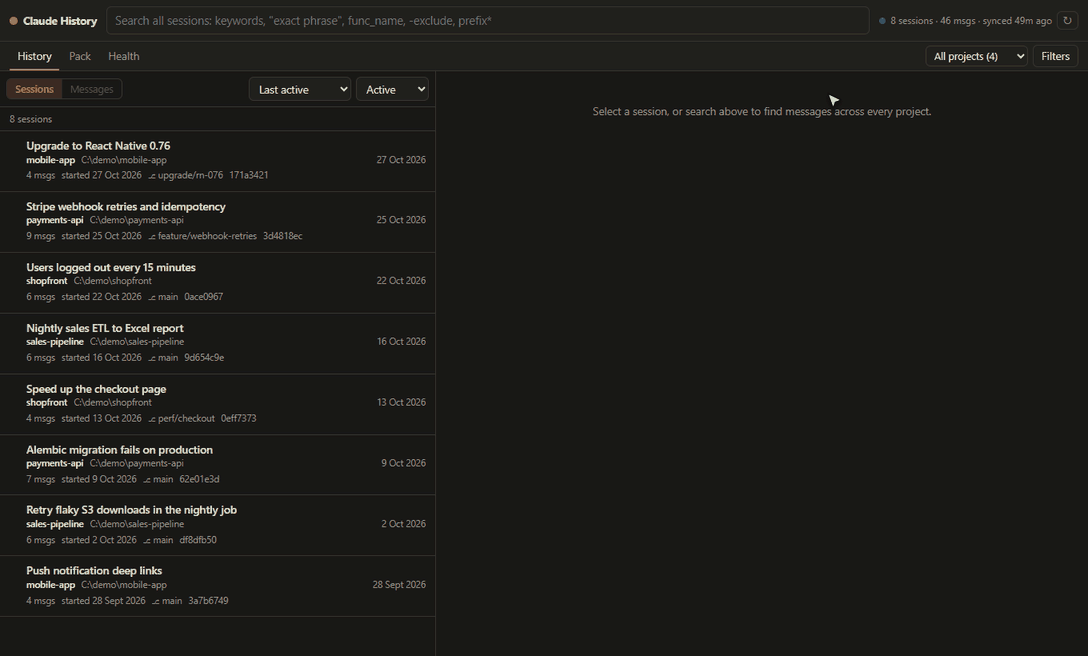The width and height of the screenshot is (1088, 656).
Task: Open the Last active sort dropdown
Action: 300,90
